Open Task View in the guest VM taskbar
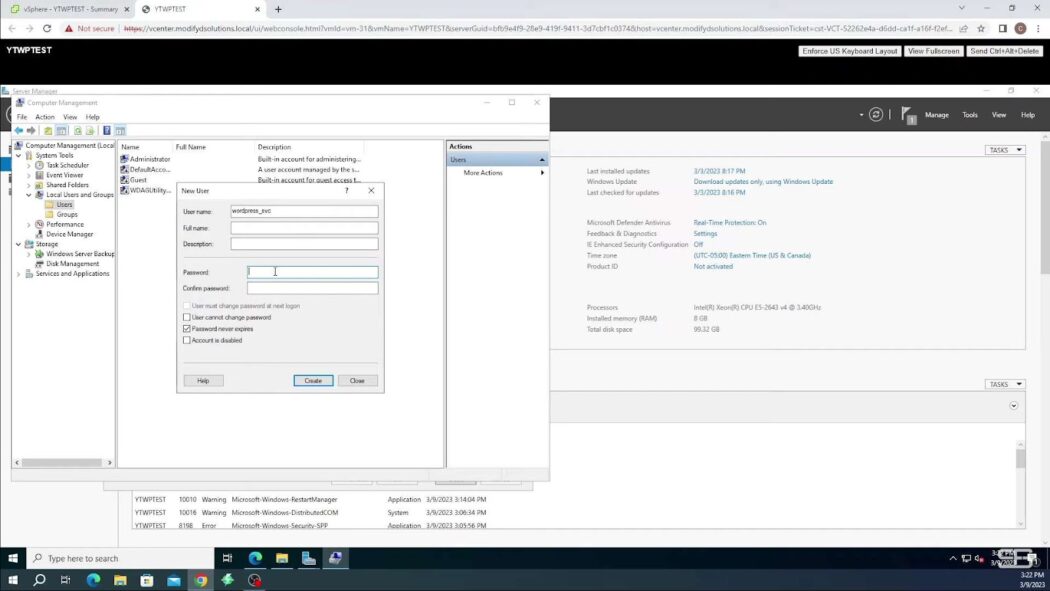The width and height of the screenshot is (1050, 591). pos(227,558)
